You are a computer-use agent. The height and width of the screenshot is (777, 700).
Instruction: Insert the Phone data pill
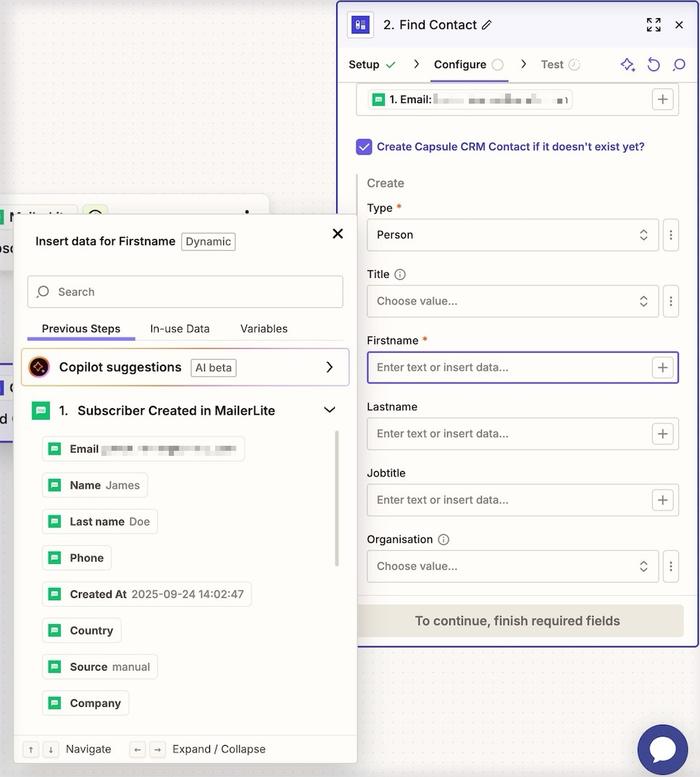click(77, 558)
